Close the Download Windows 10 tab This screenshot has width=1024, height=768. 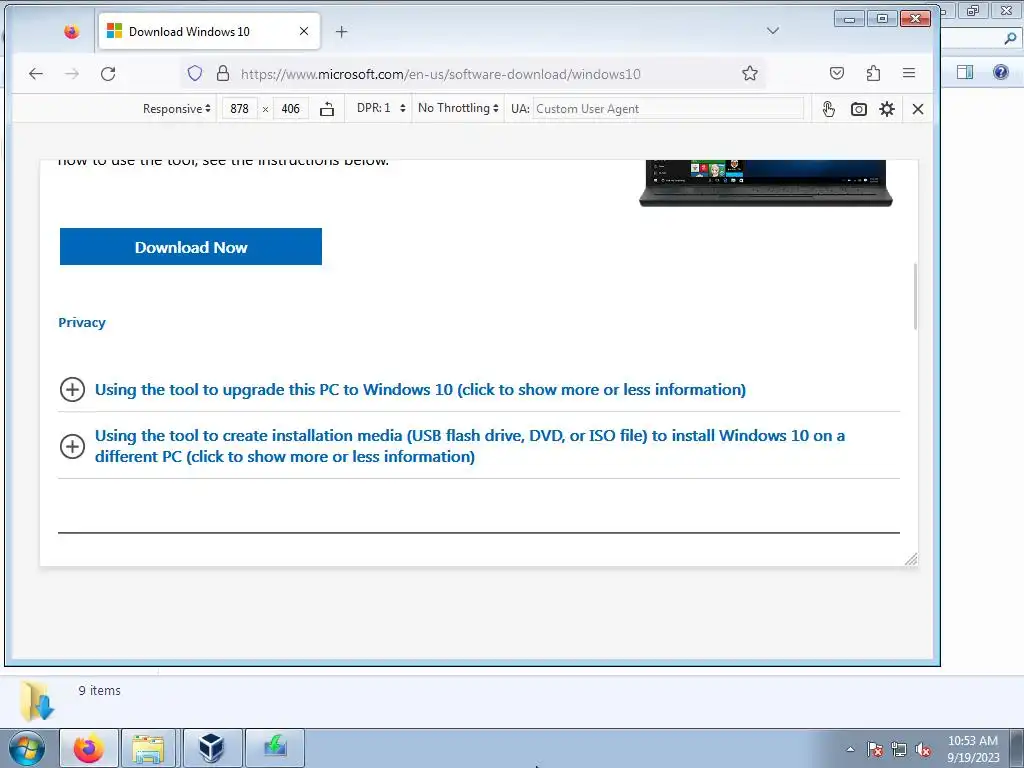pos(304,31)
